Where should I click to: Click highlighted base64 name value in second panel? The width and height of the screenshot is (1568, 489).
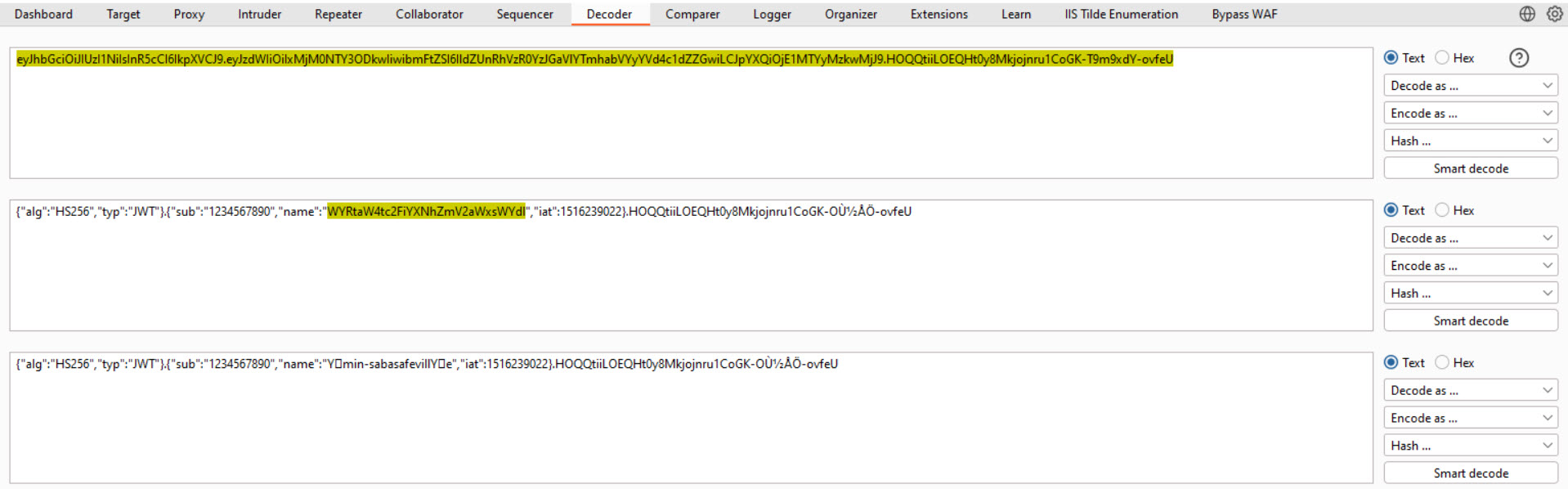[x=426, y=211]
